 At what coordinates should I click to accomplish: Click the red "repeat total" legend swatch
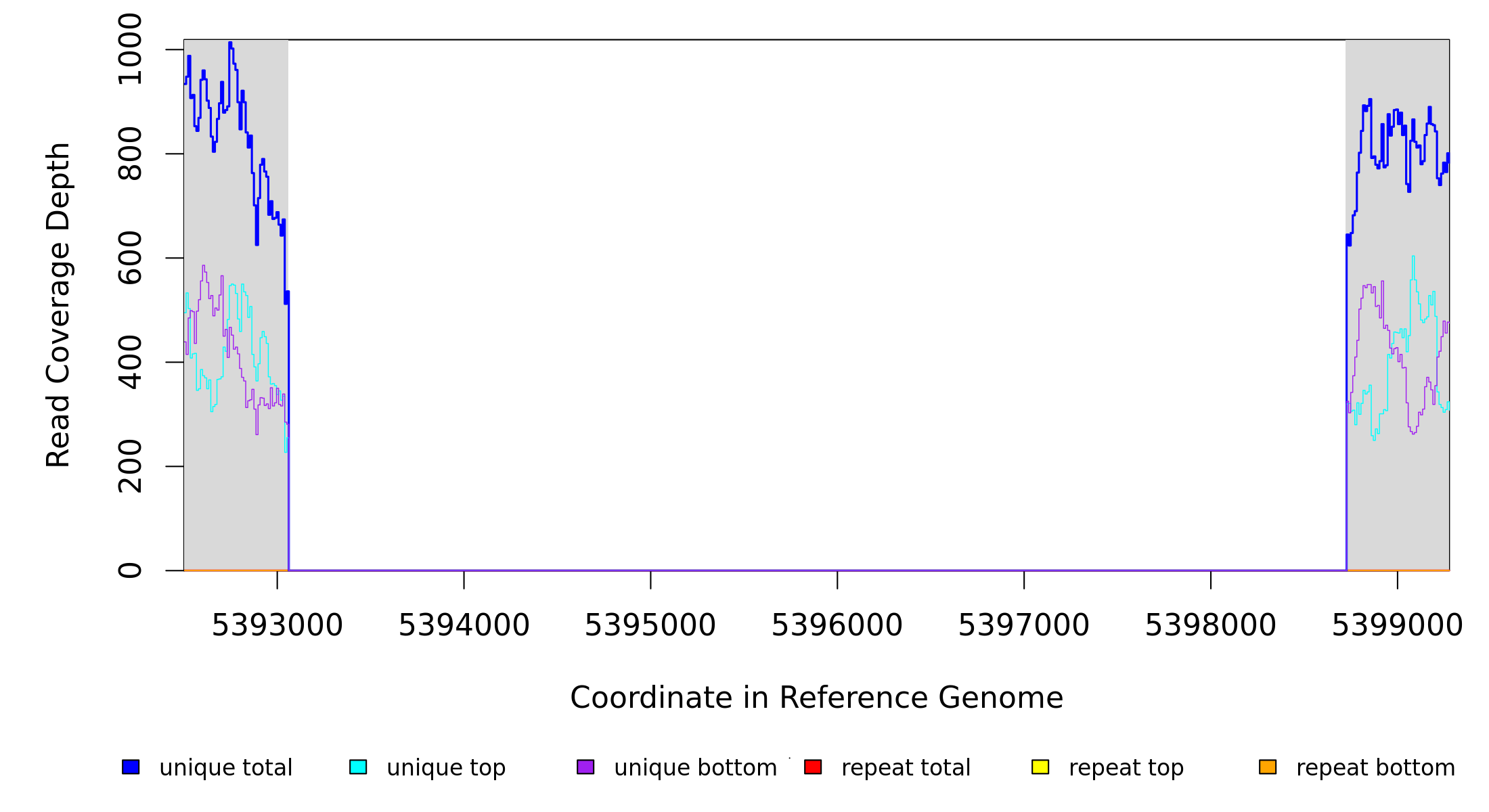[x=813, y=767]
